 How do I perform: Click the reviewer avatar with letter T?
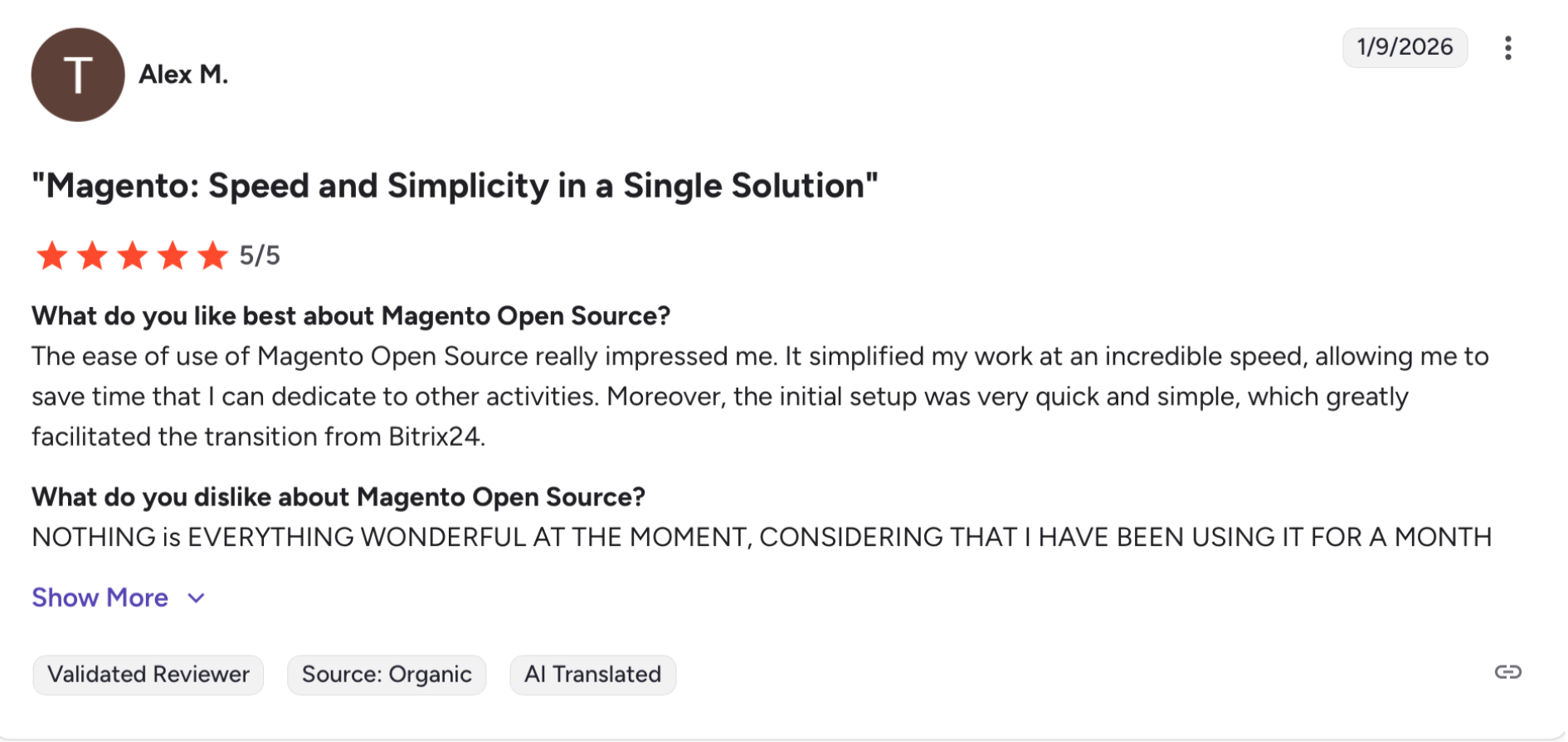pyautogui.click(x=78, y=75)
